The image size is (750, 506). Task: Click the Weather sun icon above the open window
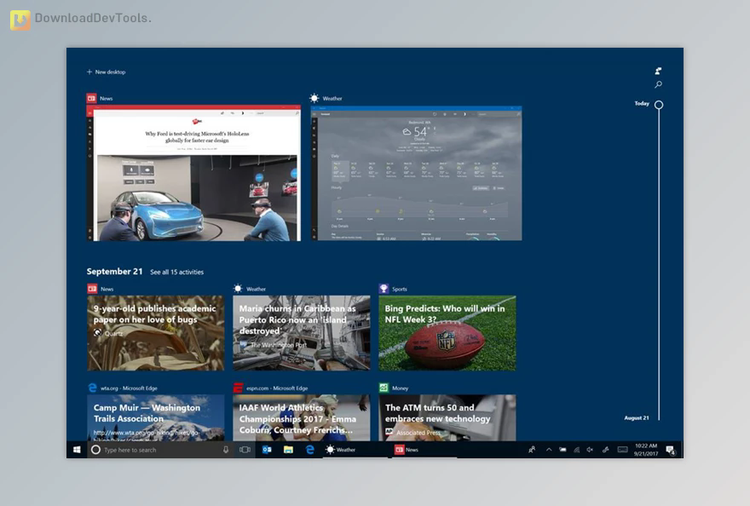314,98
